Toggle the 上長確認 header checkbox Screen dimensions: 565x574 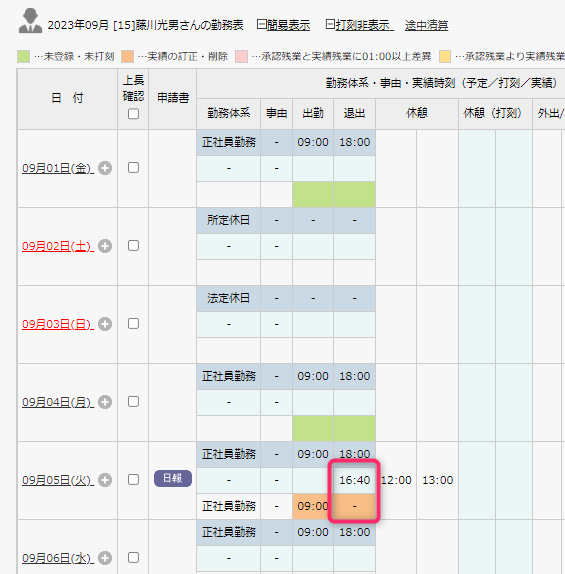click(x=133, y=114)
